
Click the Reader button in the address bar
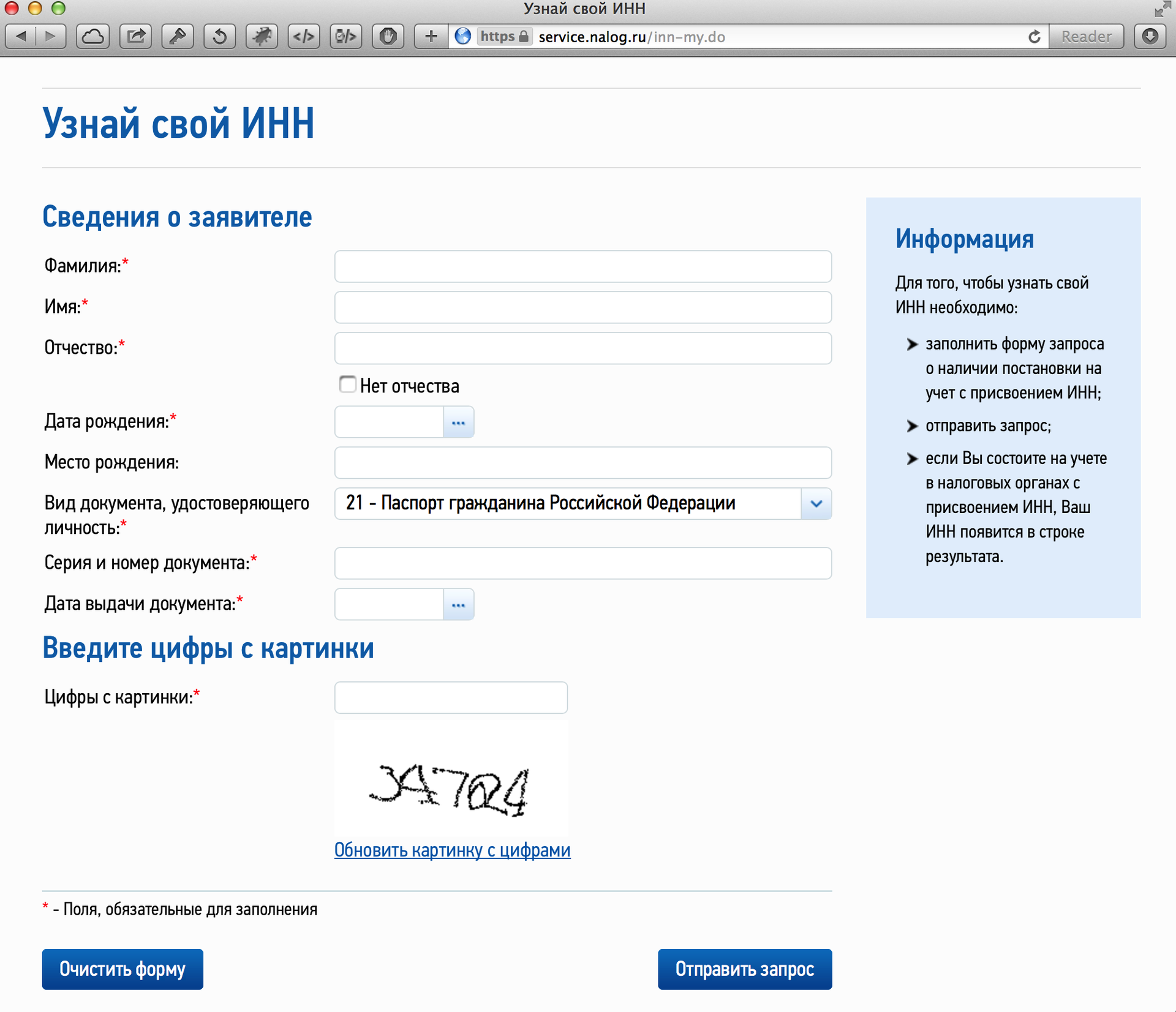pos(1086,37)
